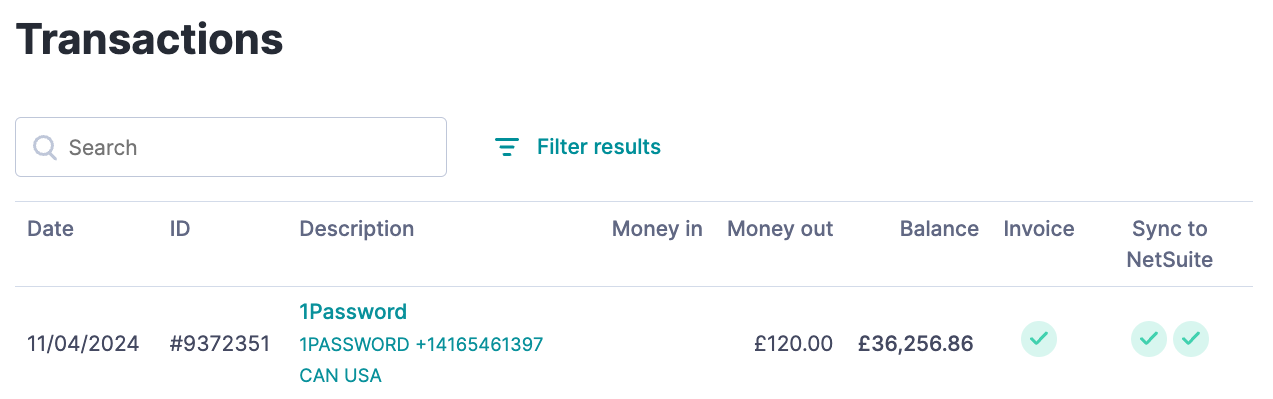Sort by the Date column header

[50, 228]
